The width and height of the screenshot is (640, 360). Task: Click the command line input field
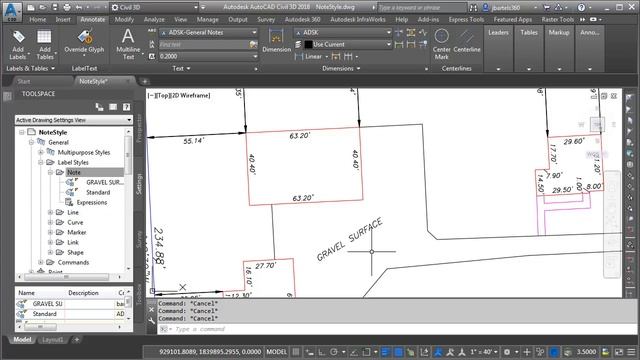coord(396,329)
